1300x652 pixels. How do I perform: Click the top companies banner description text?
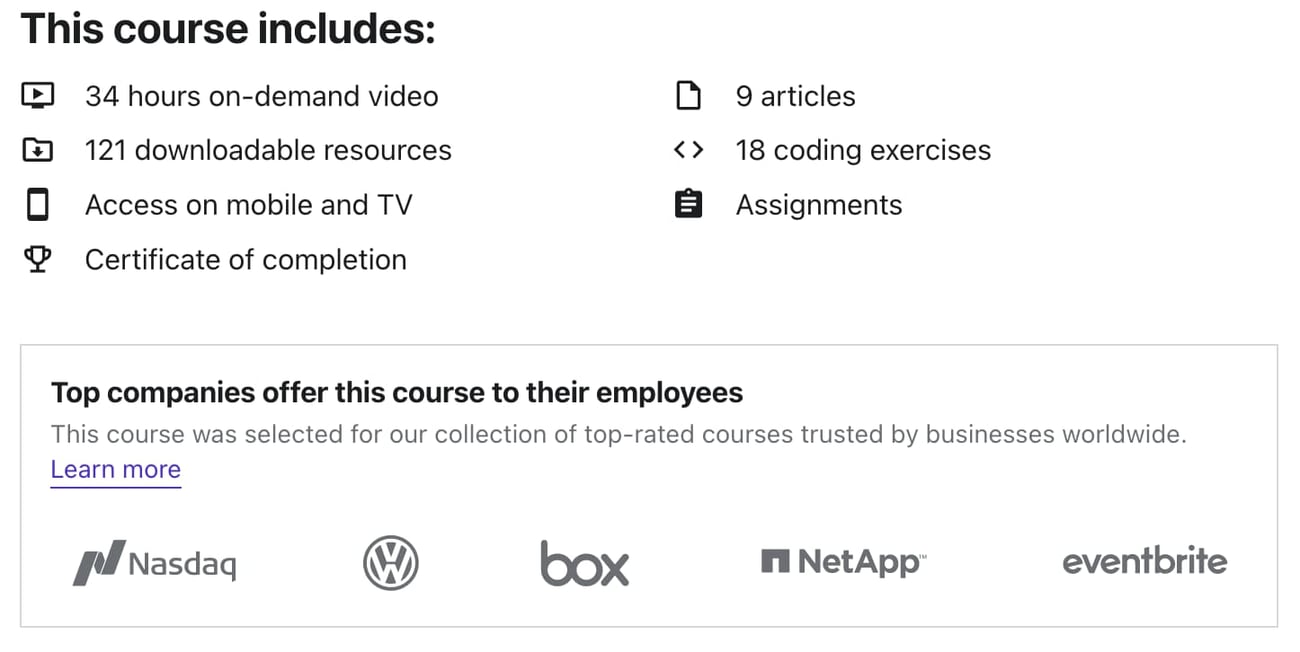pos(619,434)
